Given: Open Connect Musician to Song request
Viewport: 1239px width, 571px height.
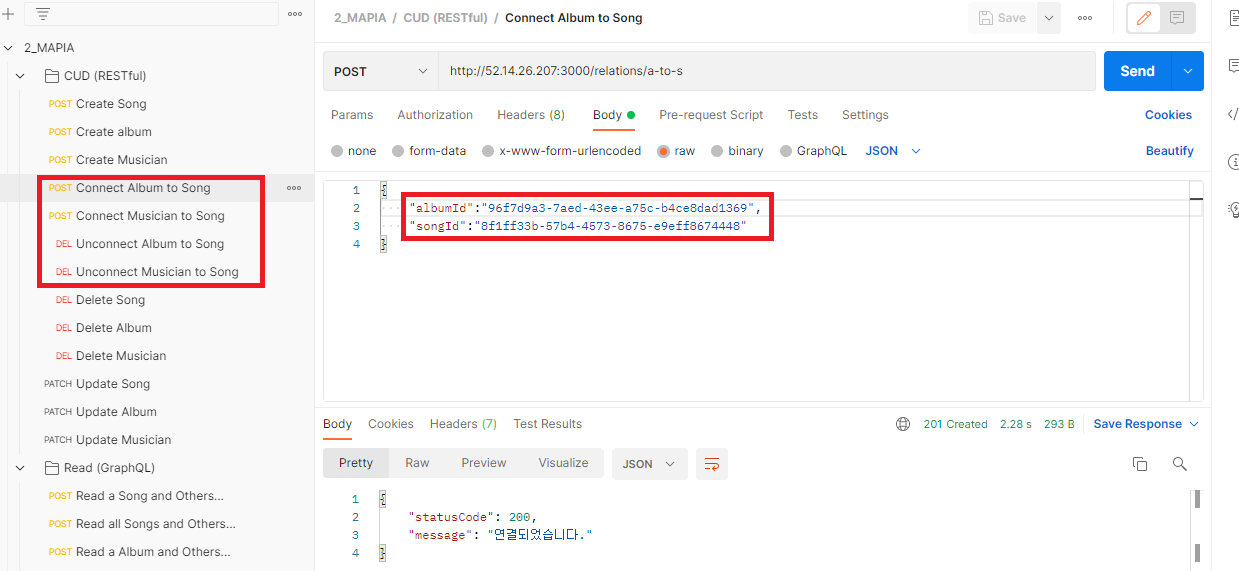Looking at the screenshot, I should coord(150,216).
